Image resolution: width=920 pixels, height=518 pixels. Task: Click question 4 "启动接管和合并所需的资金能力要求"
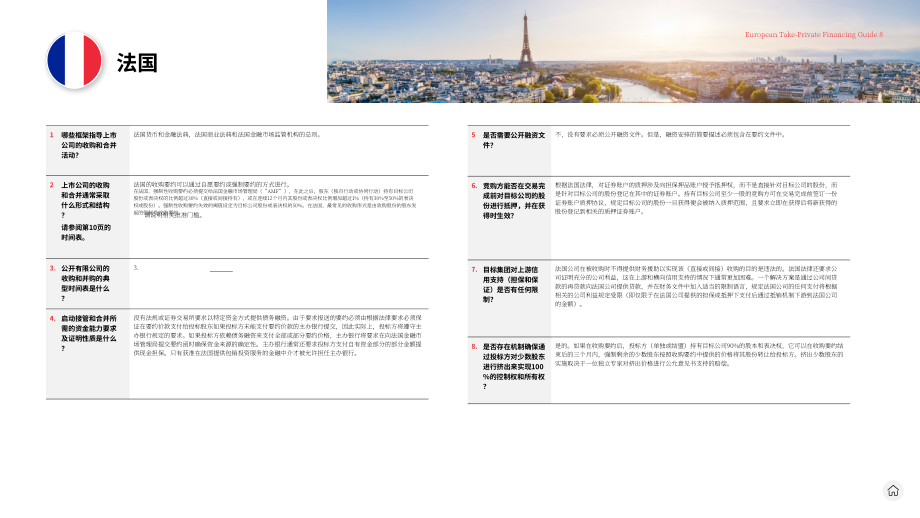89,333
